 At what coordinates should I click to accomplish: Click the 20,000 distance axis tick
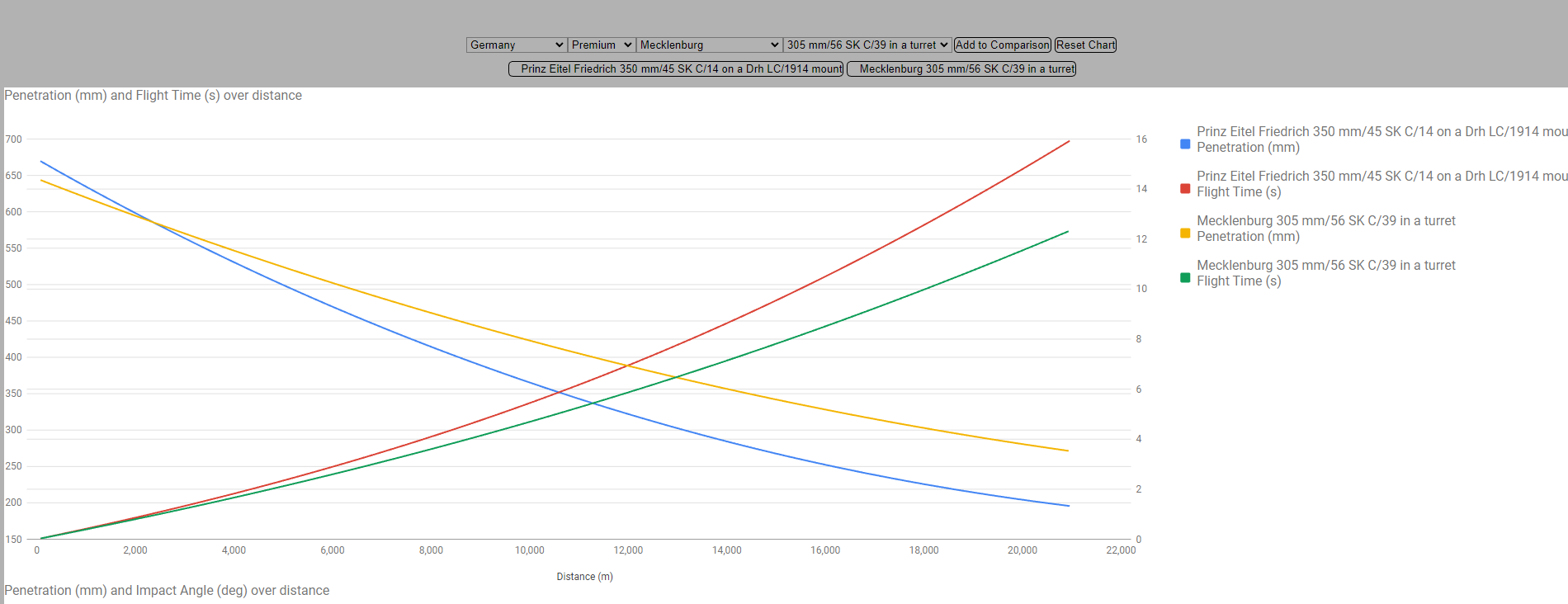pos(1023,550)
